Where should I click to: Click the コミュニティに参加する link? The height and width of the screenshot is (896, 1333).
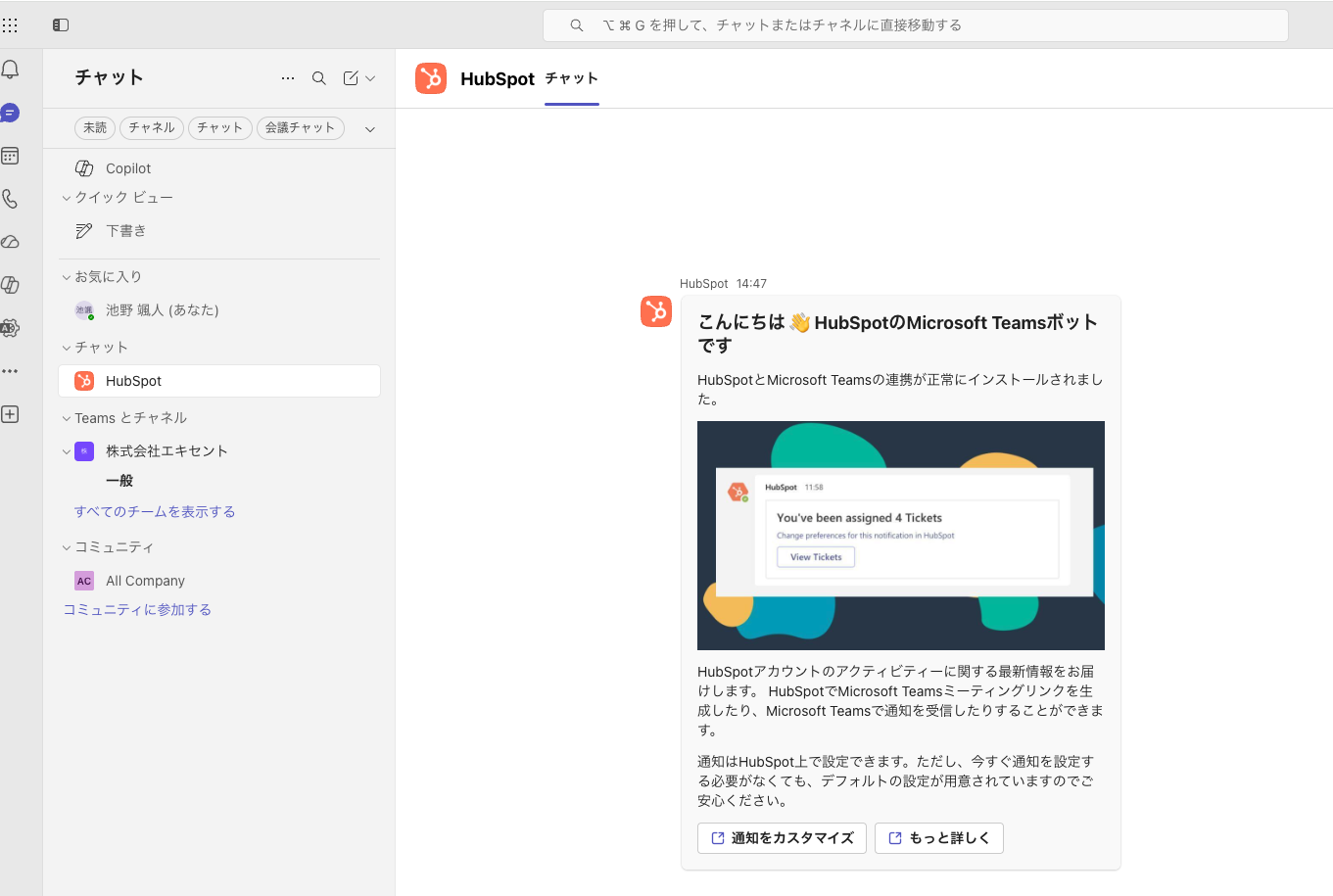tap(137, 610)
